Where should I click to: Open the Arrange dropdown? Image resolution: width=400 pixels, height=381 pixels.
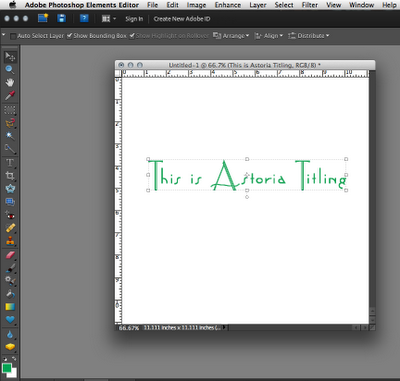click(x=231, y=36)
